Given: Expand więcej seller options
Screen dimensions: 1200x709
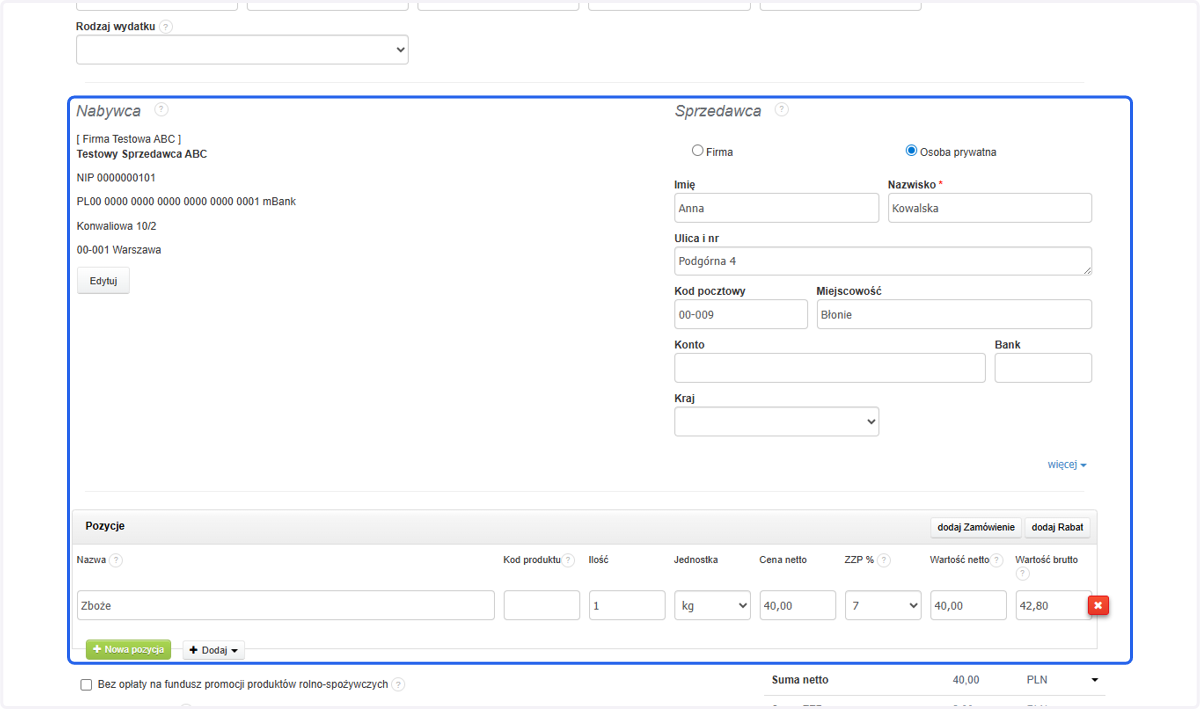Looking at the screenshot, I should click(1067, 465).
